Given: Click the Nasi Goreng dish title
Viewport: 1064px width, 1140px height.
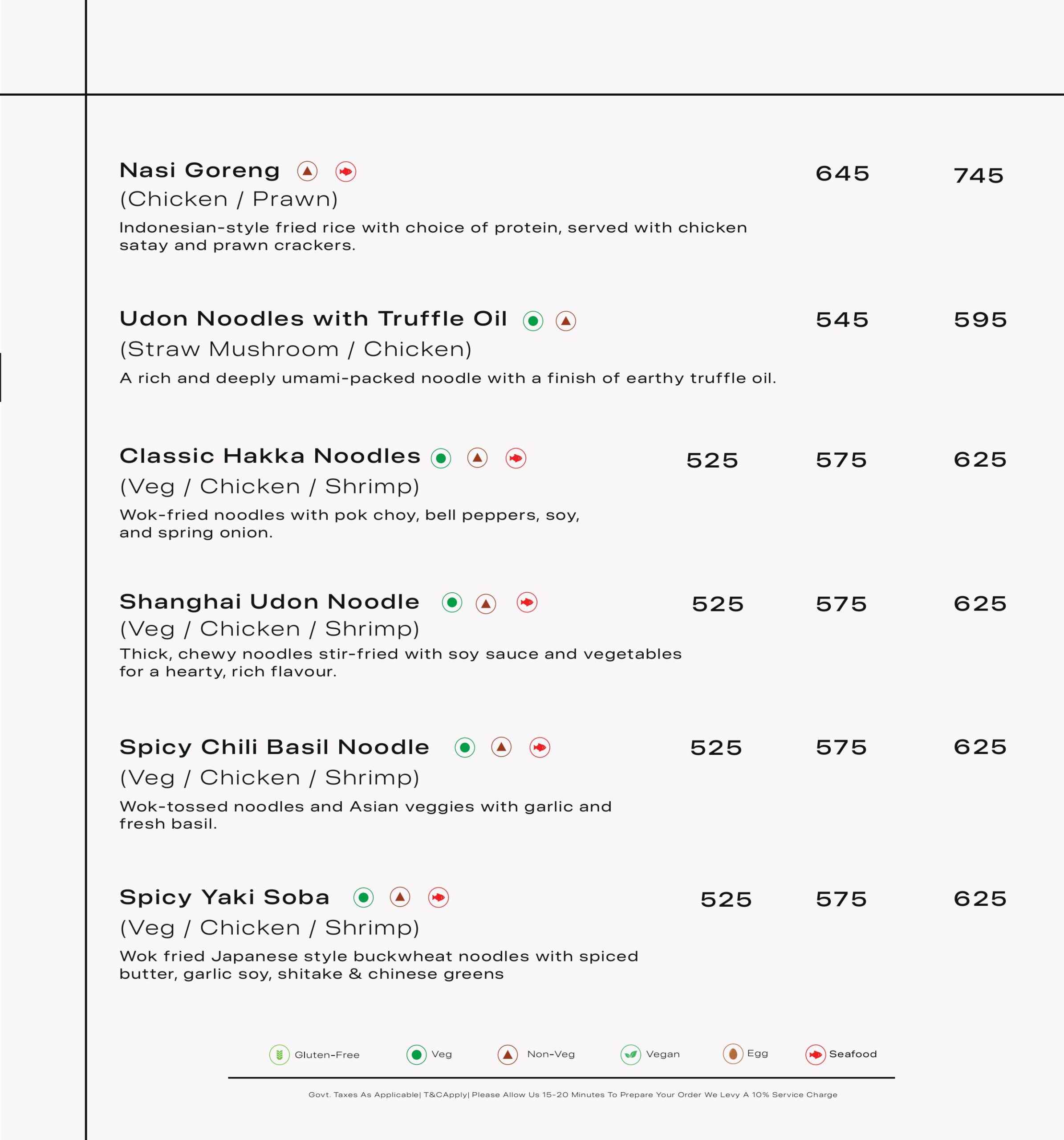Looking at the screenshot, I should point(199,170).
